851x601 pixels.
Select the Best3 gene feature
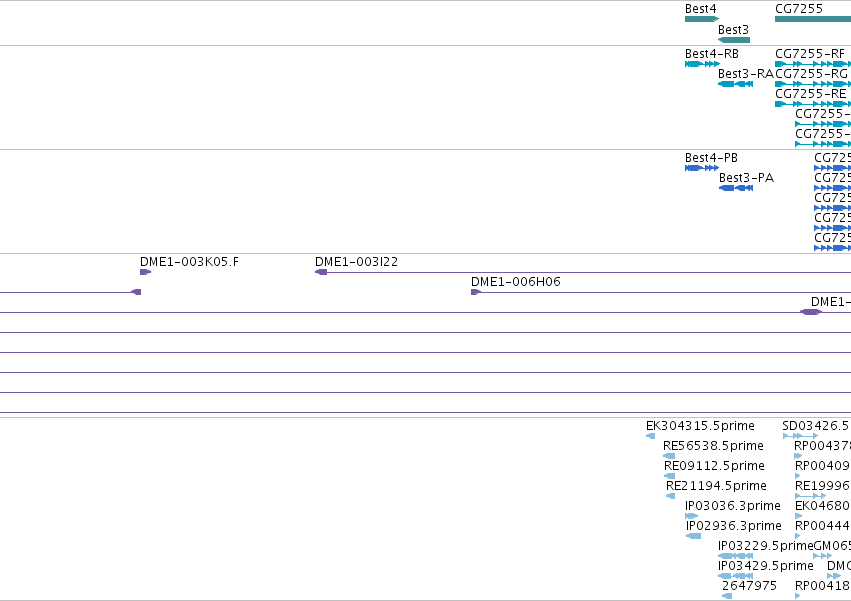(734, 40)
